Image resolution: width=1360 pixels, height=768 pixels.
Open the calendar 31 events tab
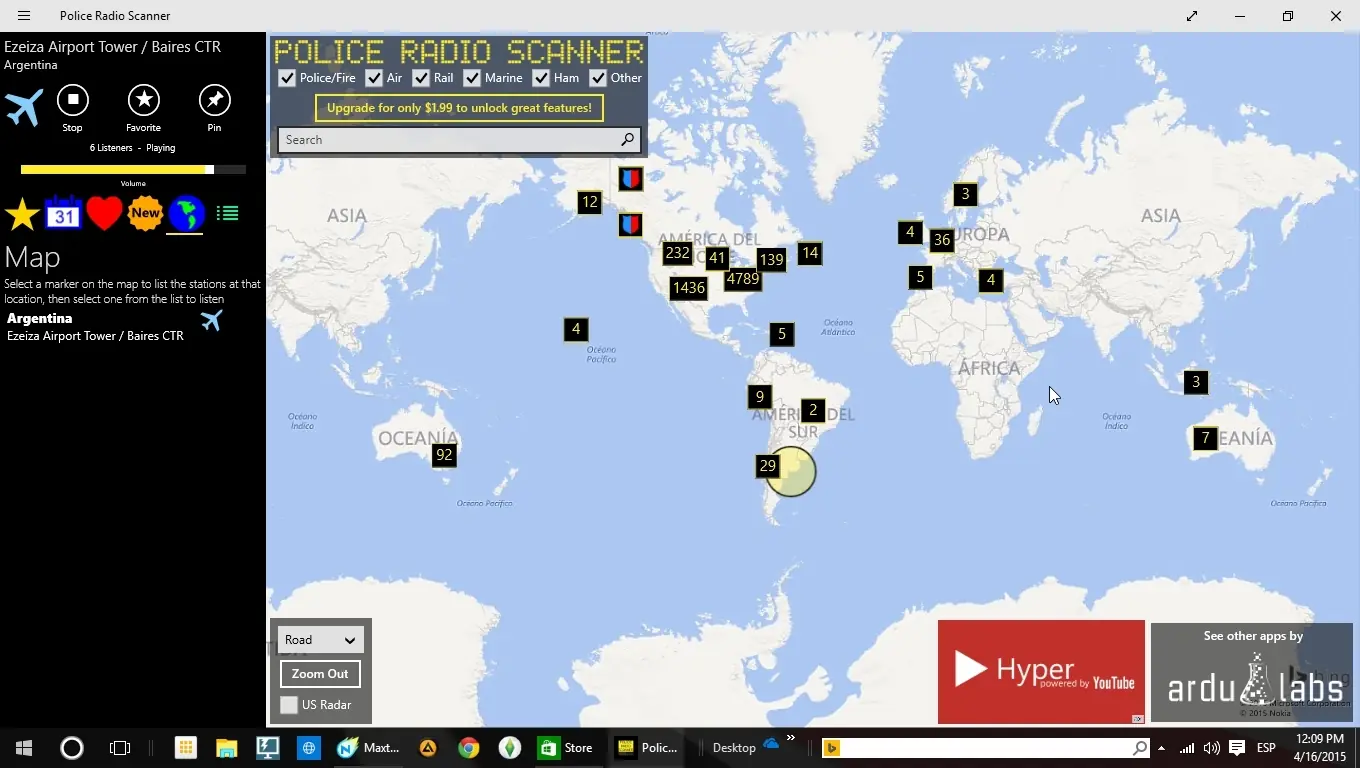coord(62,213)
